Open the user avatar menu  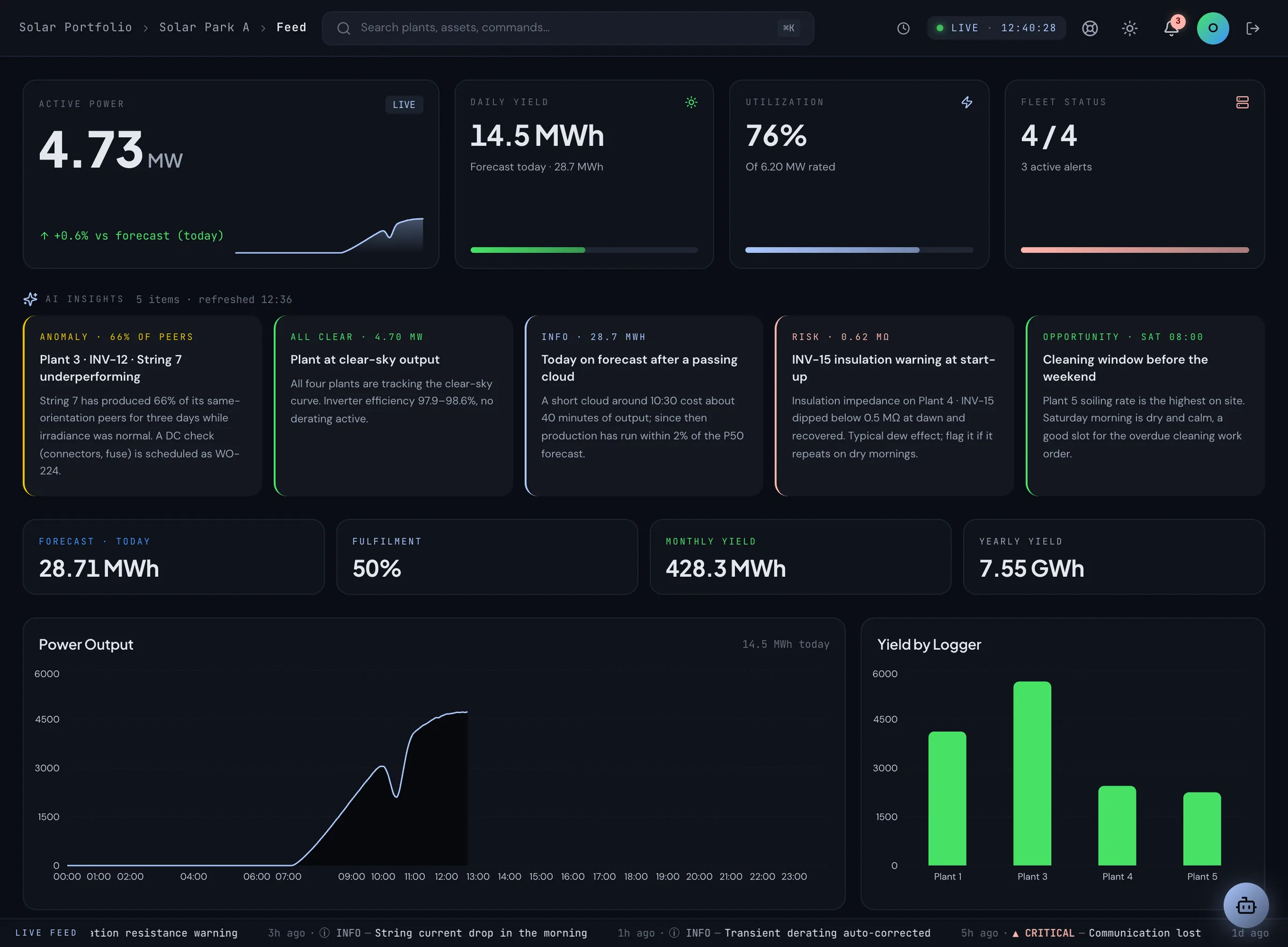(1212, 28)
